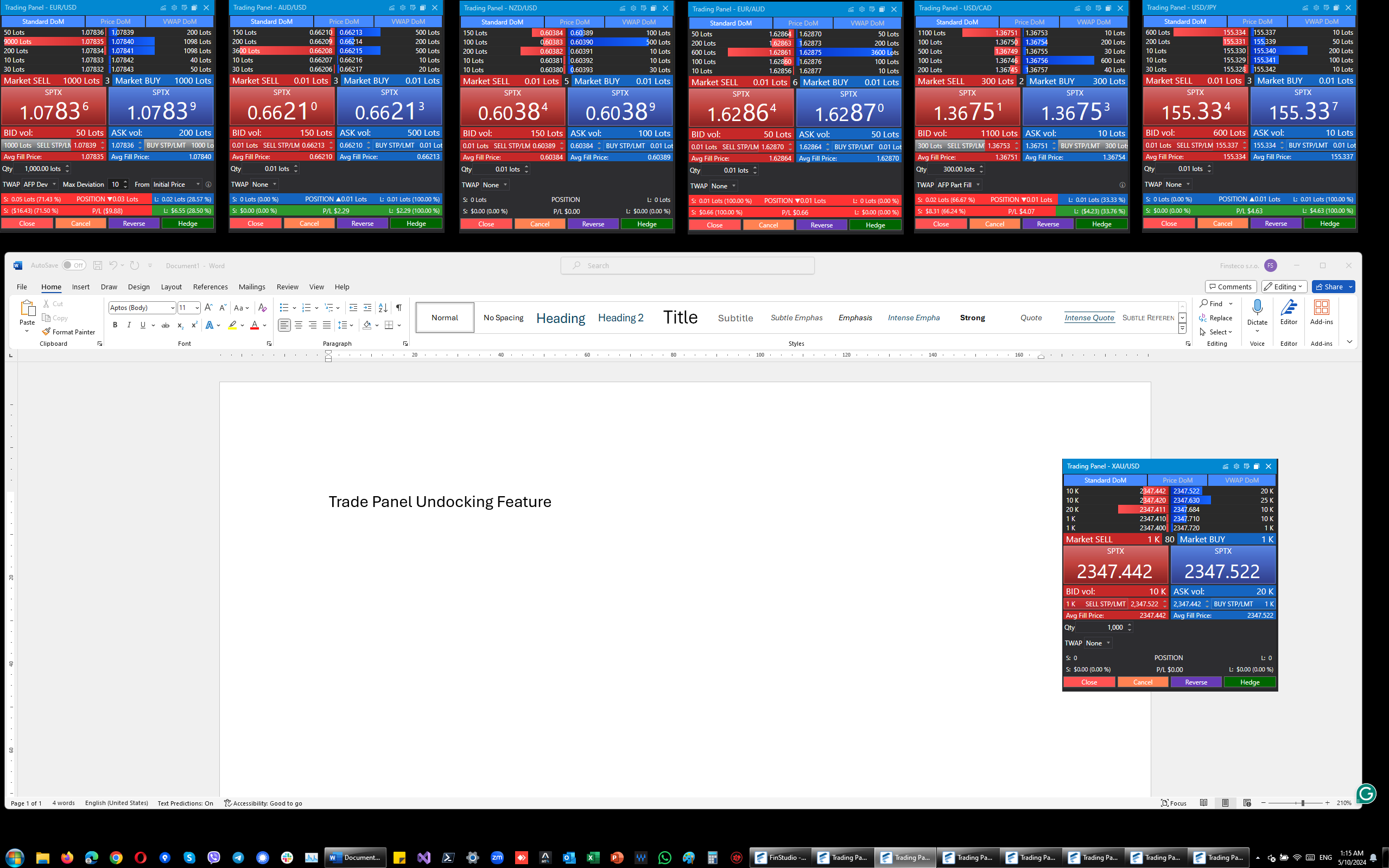Click Hedge button on EUR/USD panel
Screen dimensions: 1389x868
[x=188, y=223]
